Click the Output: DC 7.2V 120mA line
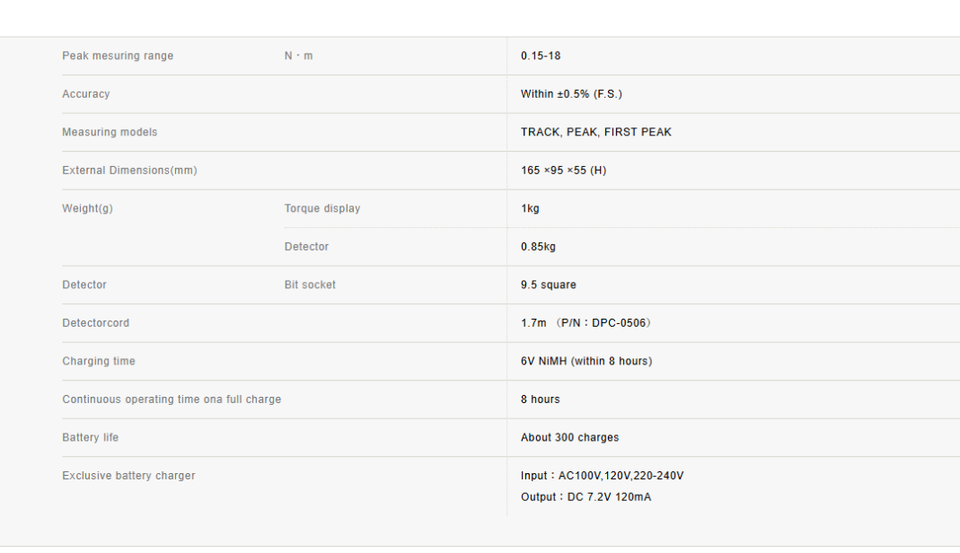Image resolution: width=960 pixels, height=553 pixels. 586,497
